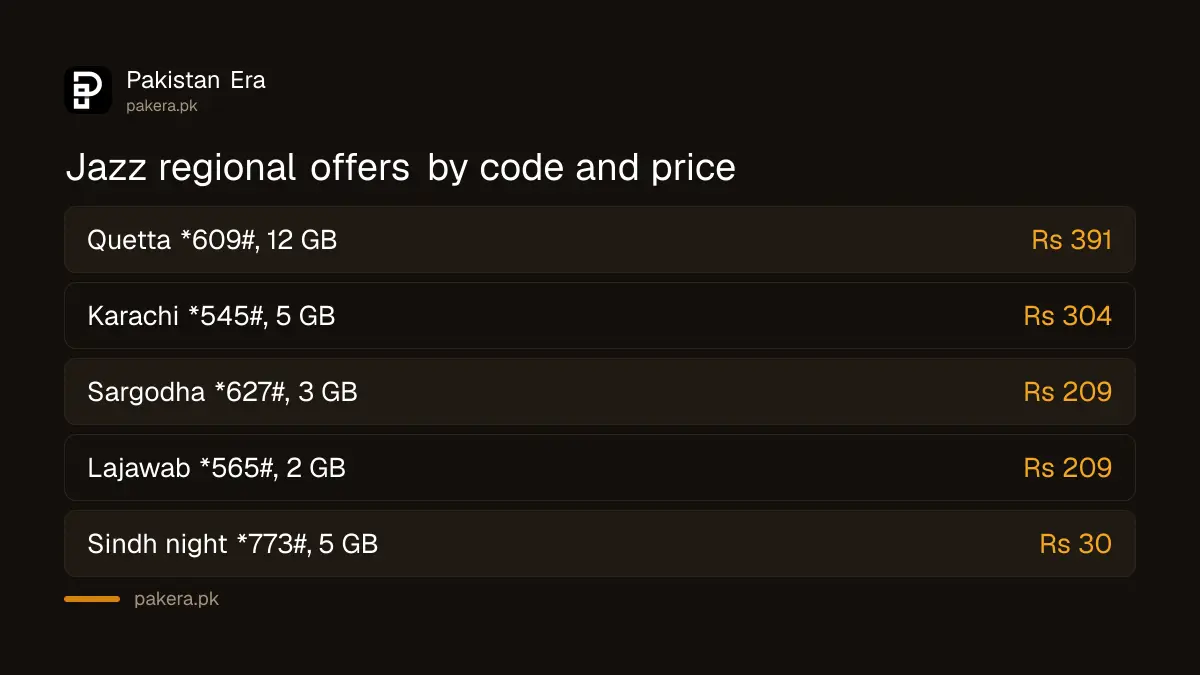Open the Sindh night *773# offer row

point(600,544)
